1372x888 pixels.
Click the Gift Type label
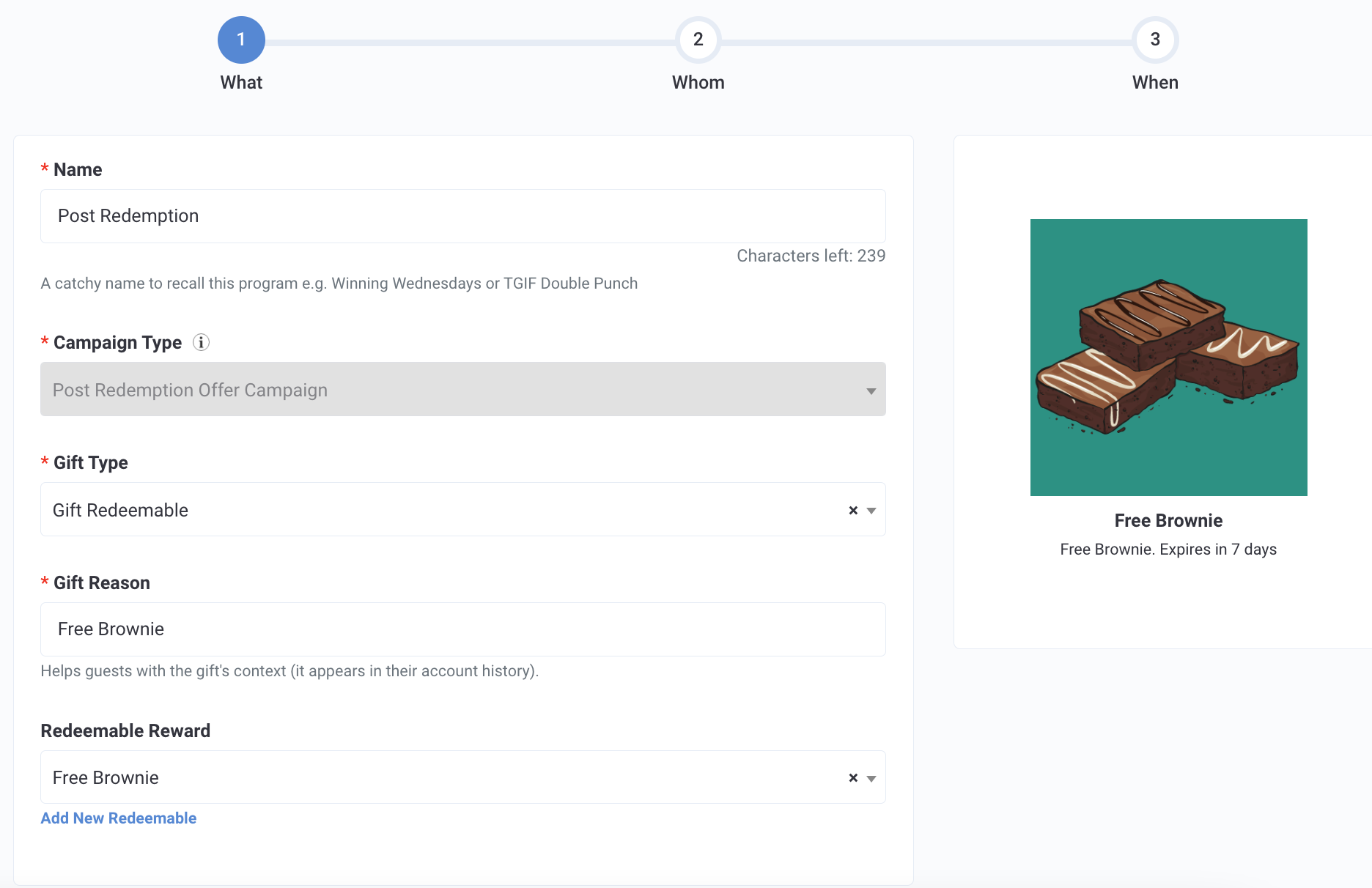point(91,462)
